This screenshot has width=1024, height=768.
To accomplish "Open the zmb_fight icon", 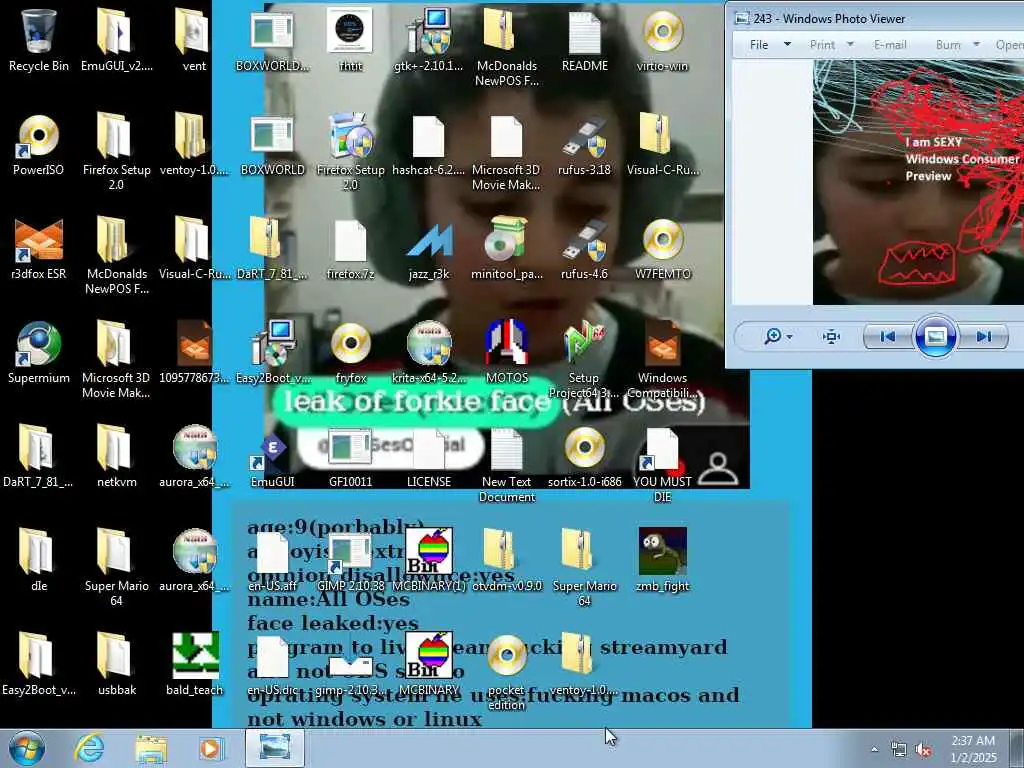I will [662, 560].
